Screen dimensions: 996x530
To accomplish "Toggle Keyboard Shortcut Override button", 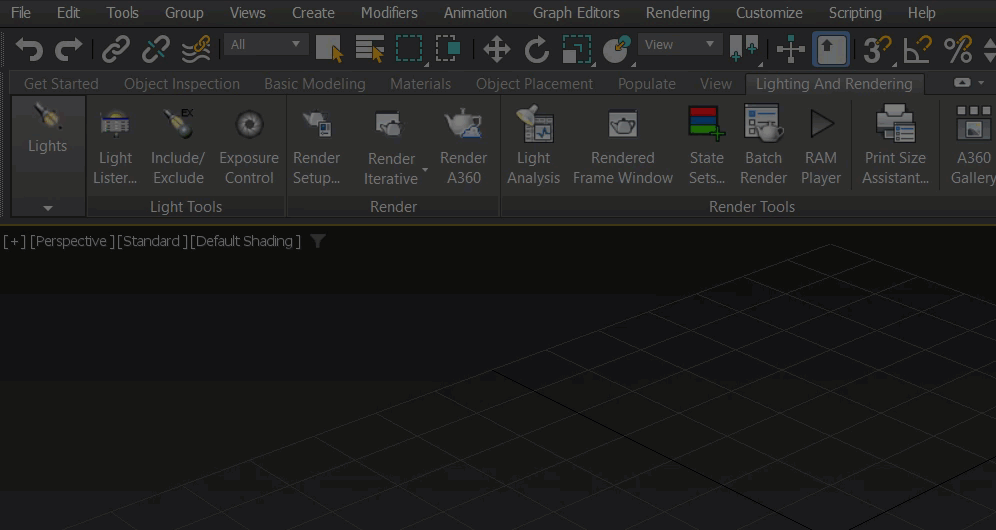I will coord(831,49).
